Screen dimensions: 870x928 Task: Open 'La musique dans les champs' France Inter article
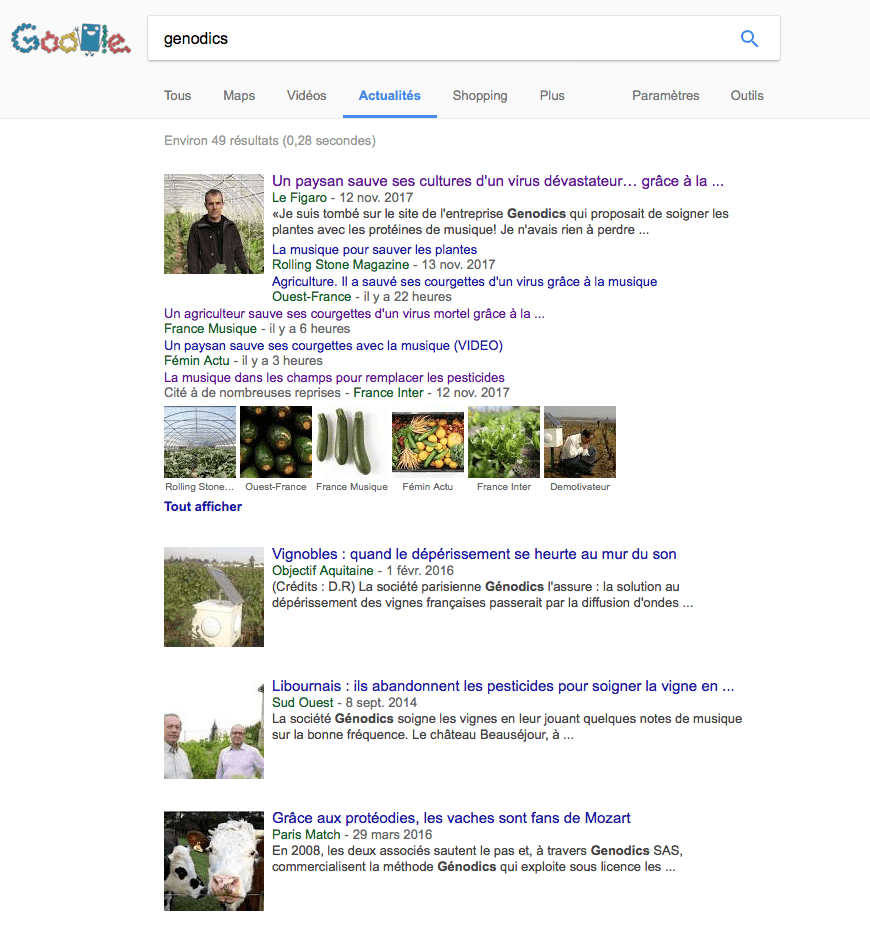click(334, 377)
